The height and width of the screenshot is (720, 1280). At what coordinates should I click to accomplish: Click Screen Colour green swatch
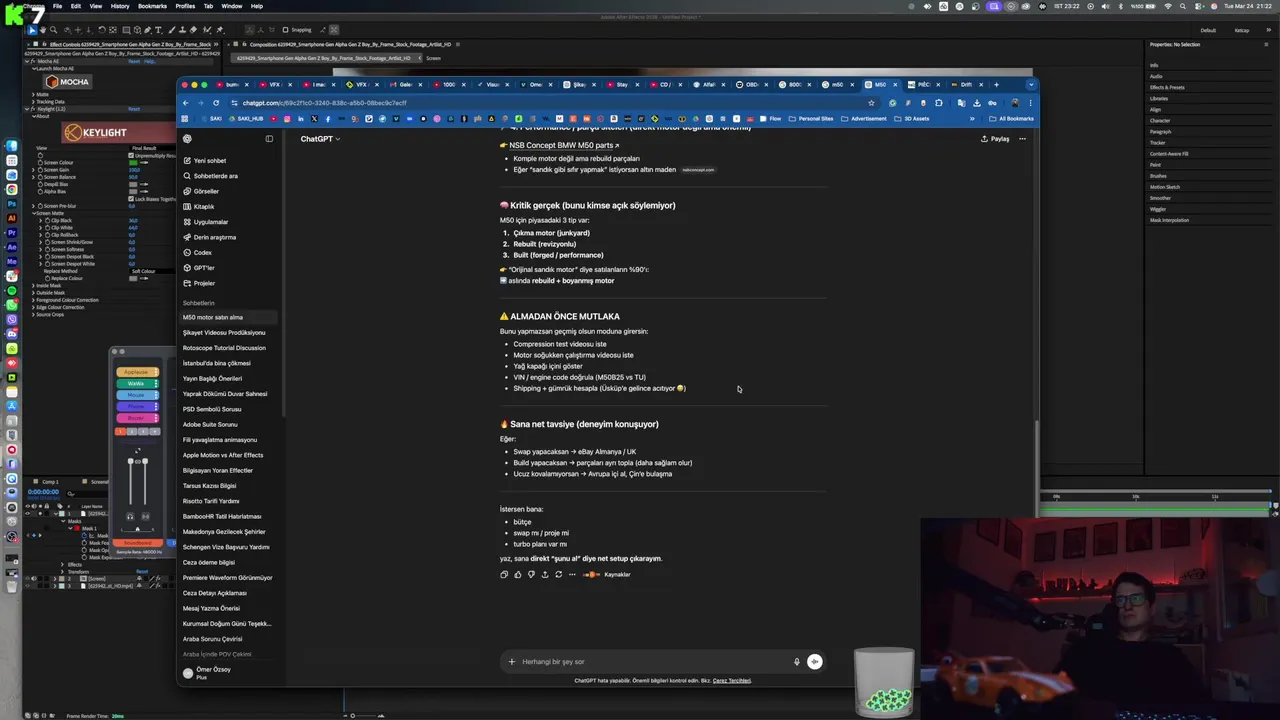(133, 162)
